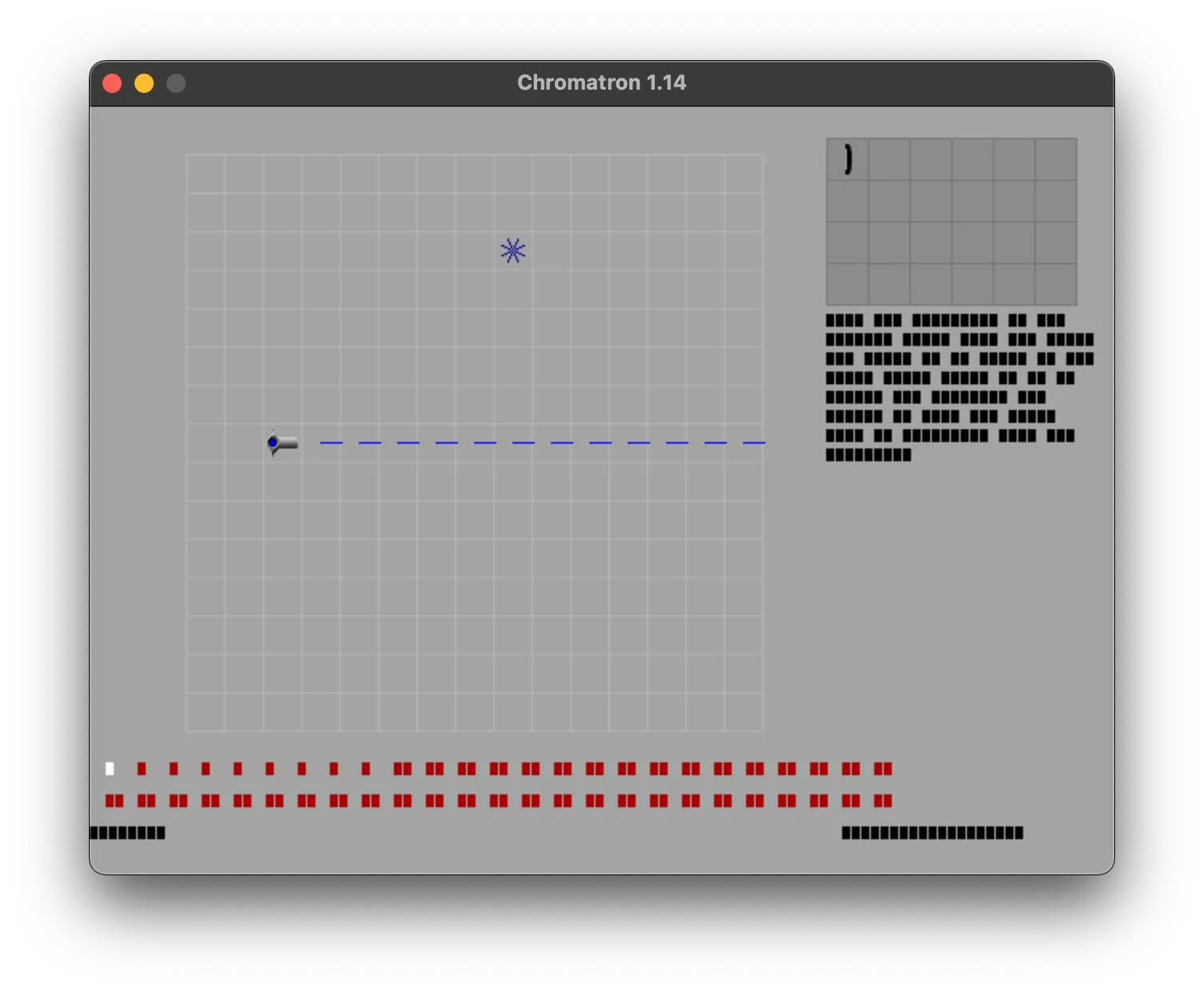Click the bottom-right inventory slot
The height and width of the screenshot is (993, 1204).
tap(1056, 284)
